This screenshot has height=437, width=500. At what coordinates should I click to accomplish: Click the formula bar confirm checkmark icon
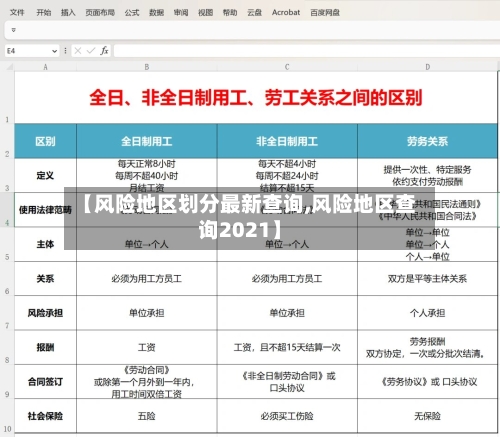(91, 51)
